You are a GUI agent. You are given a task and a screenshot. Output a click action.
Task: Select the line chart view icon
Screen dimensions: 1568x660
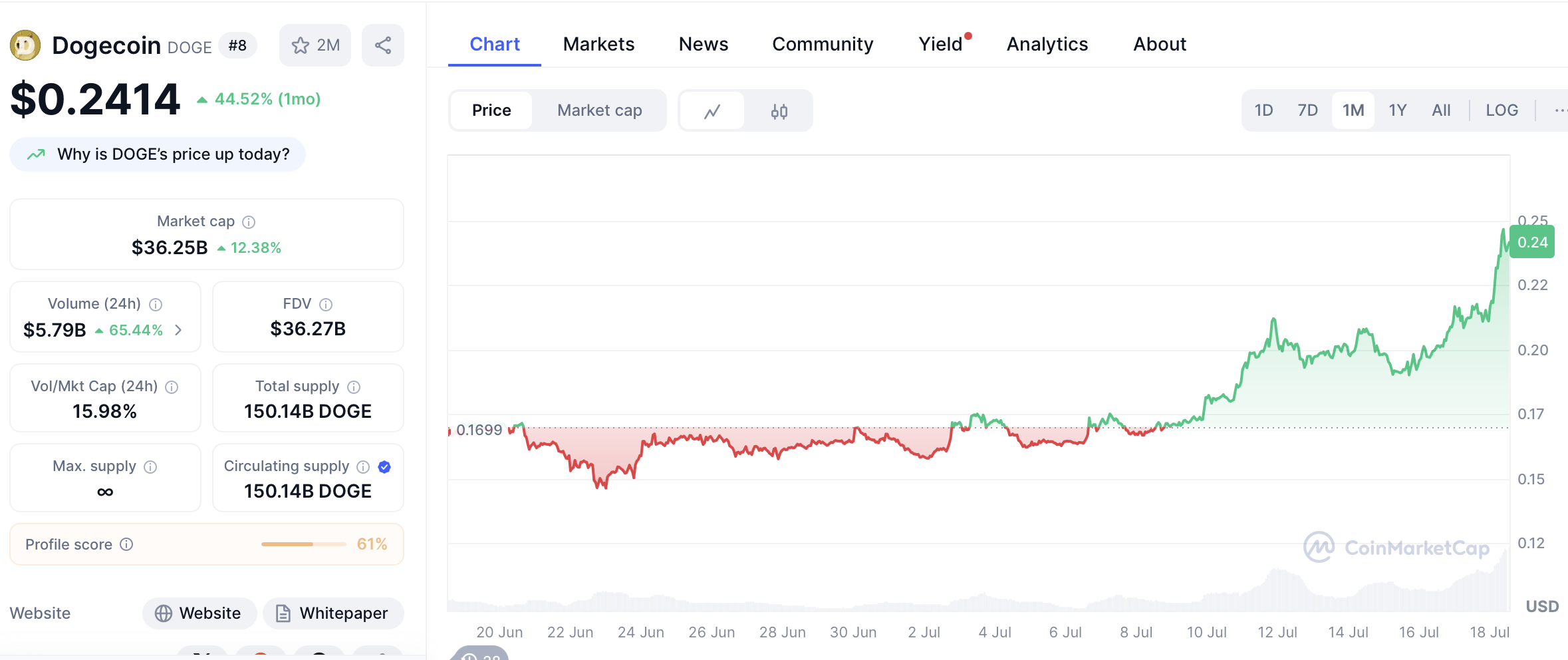(x=712, y=111)
